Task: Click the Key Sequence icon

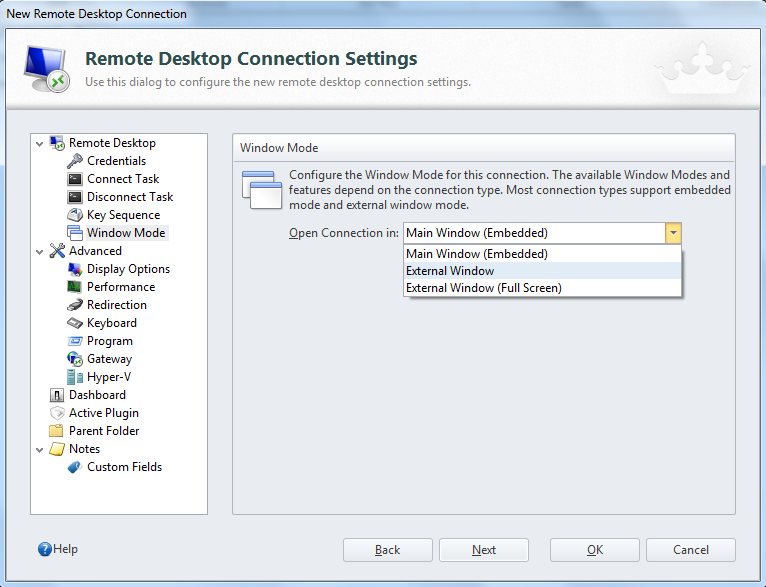Action: coord(75,215)
